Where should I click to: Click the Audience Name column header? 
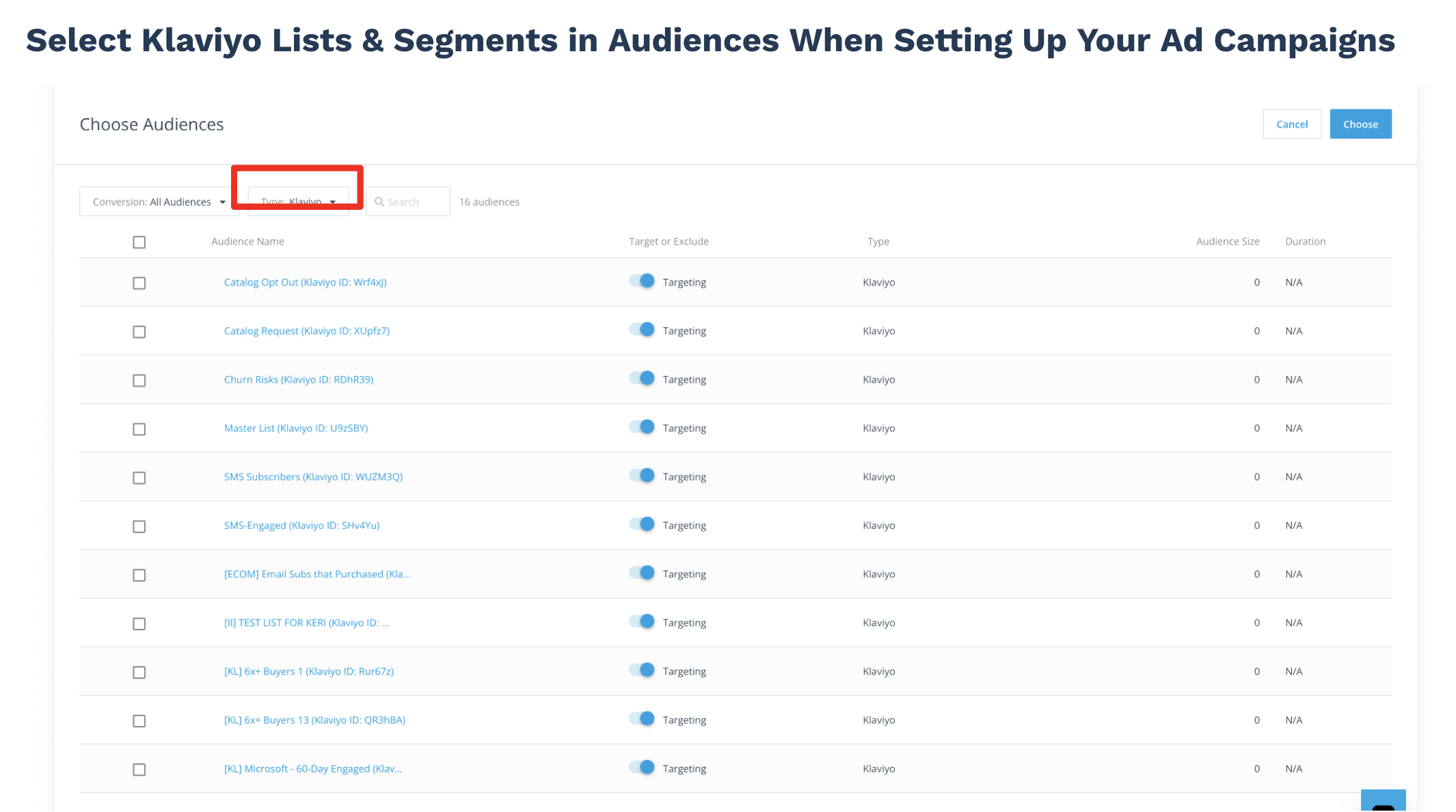click(247, 241)
